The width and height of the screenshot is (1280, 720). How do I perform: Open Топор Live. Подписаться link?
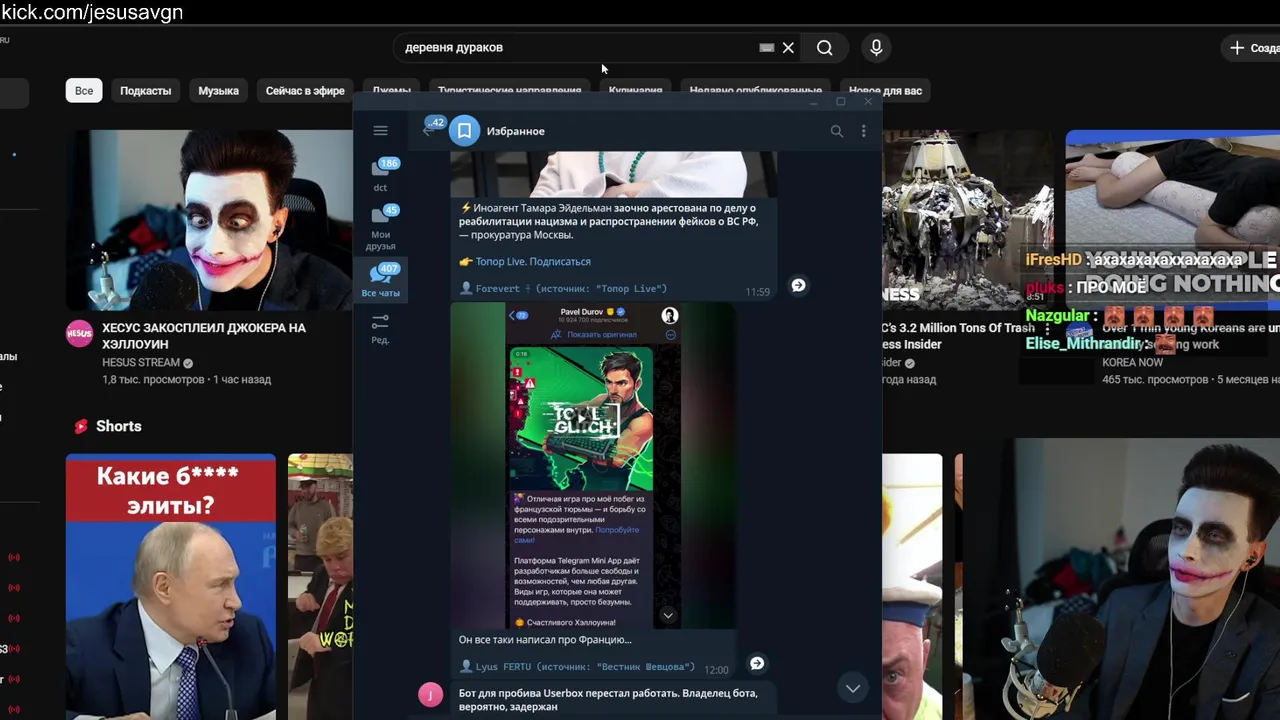coord(533,262)
